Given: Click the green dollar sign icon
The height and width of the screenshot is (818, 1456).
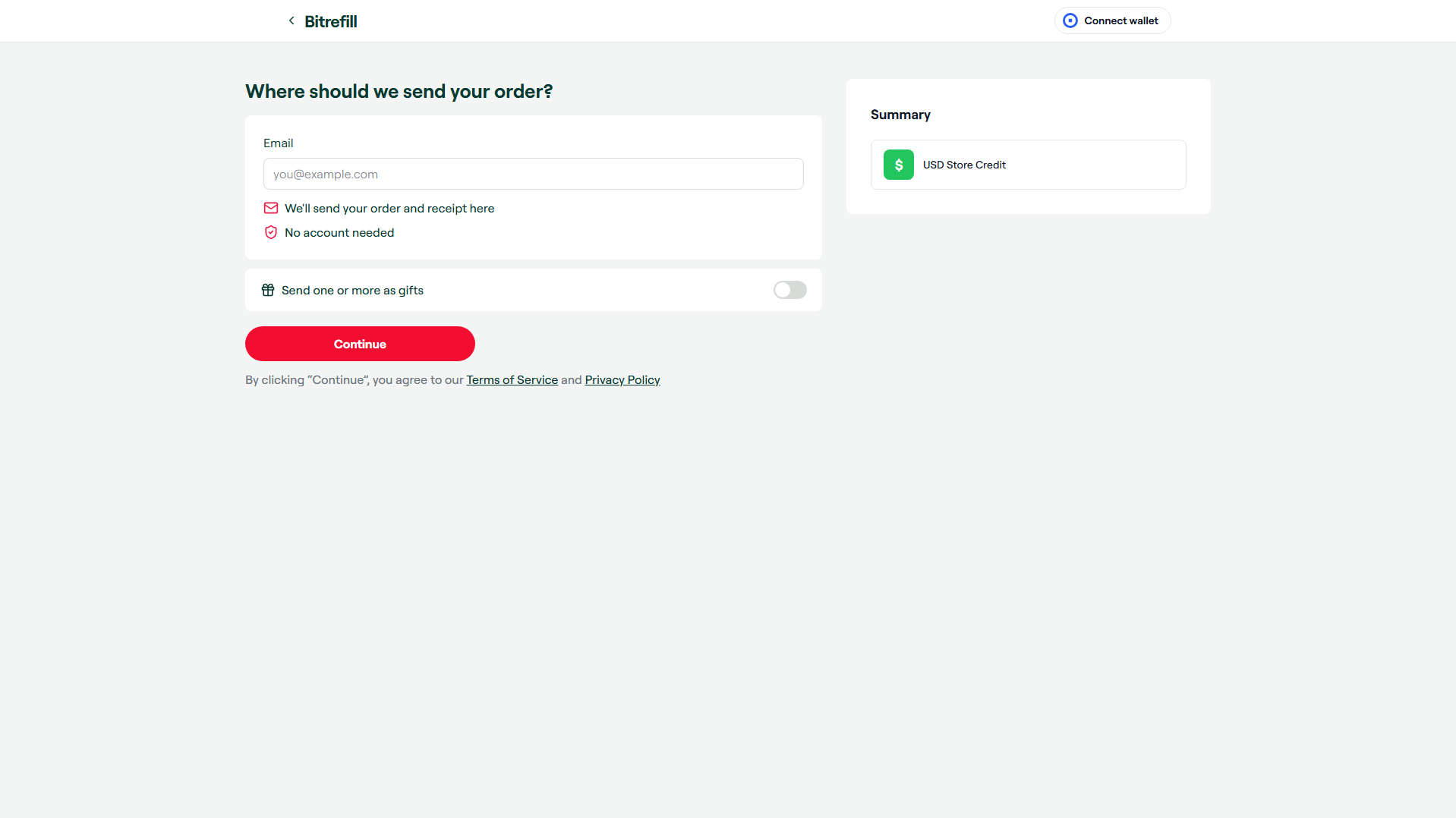Looking at the screenshot, I should click(x=899, y=165).
